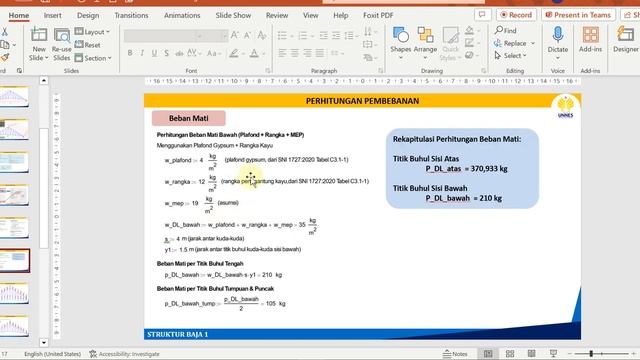The height and width of the screenshot is (360, 640).
Task: Open the Change Case dropdown
Action: point(213,53)
